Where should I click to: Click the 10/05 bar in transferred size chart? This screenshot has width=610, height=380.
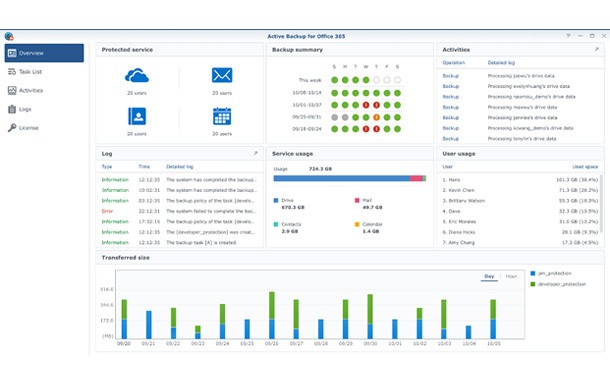pos(493,319)
